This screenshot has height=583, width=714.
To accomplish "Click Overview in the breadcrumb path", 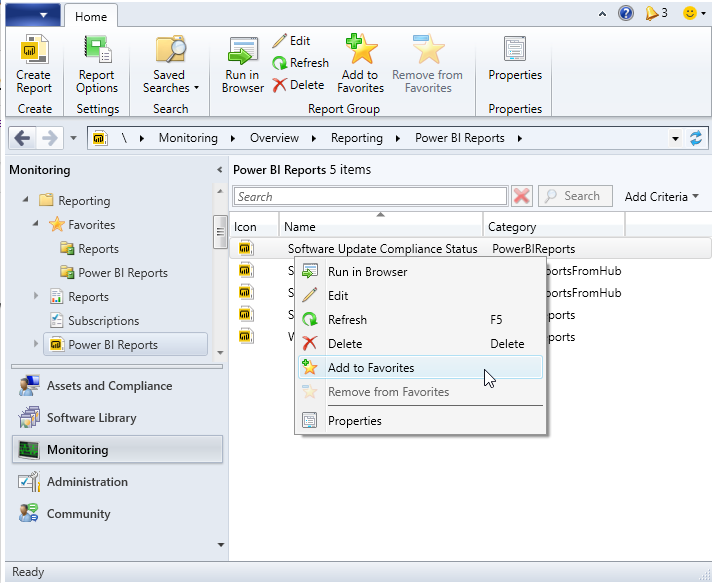I will point(274,138).
